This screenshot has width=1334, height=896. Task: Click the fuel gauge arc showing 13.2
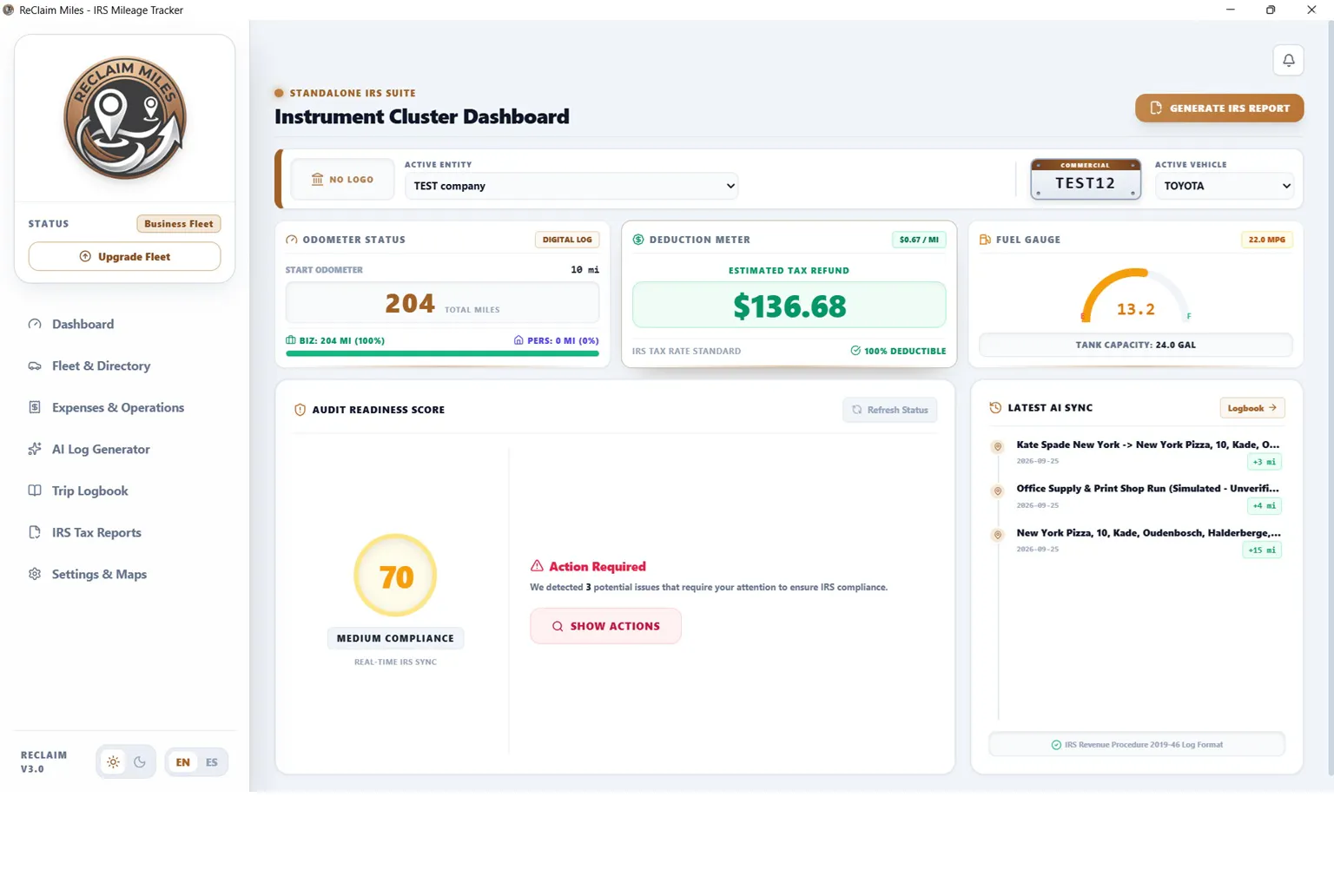(1135, 295)
